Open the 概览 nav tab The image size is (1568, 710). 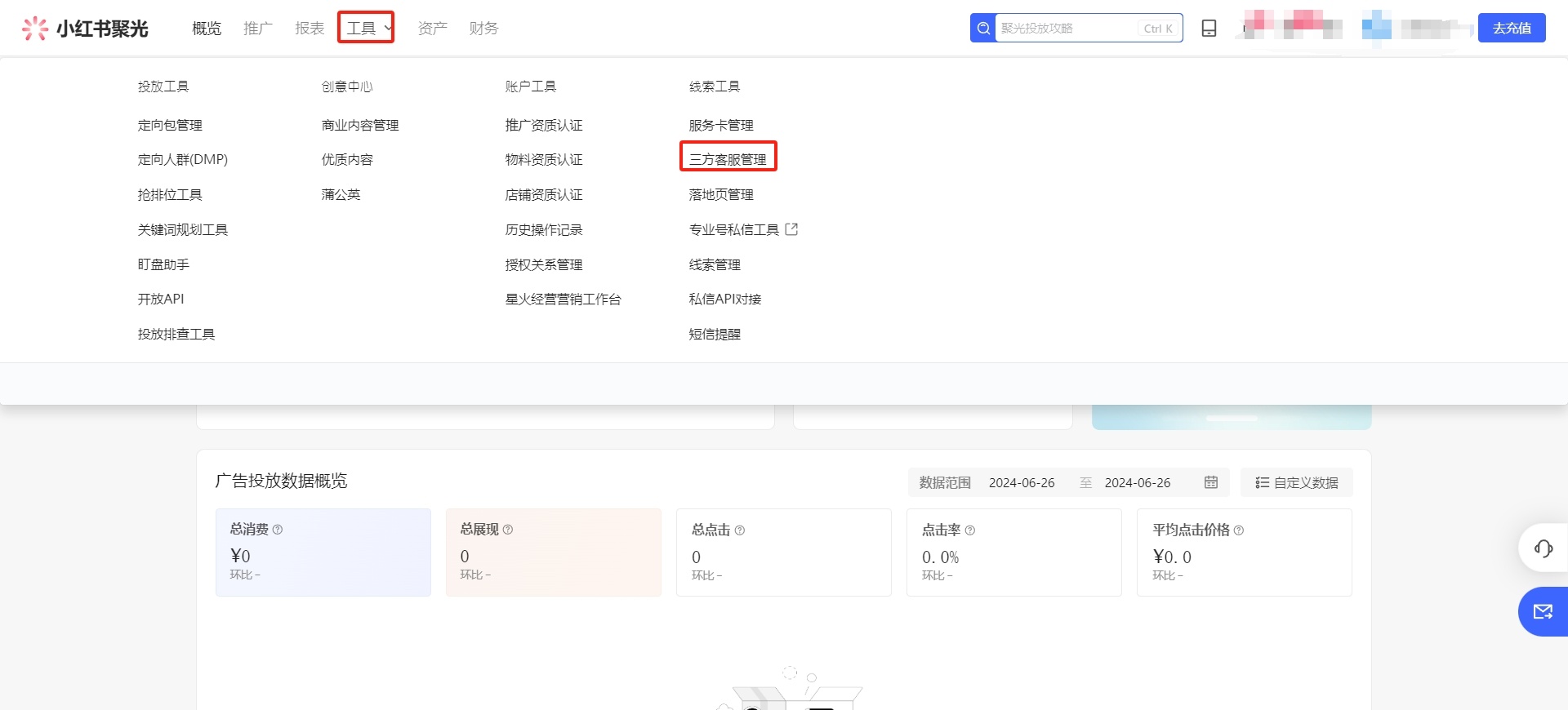pyautogui.click(x=207, y=29)
